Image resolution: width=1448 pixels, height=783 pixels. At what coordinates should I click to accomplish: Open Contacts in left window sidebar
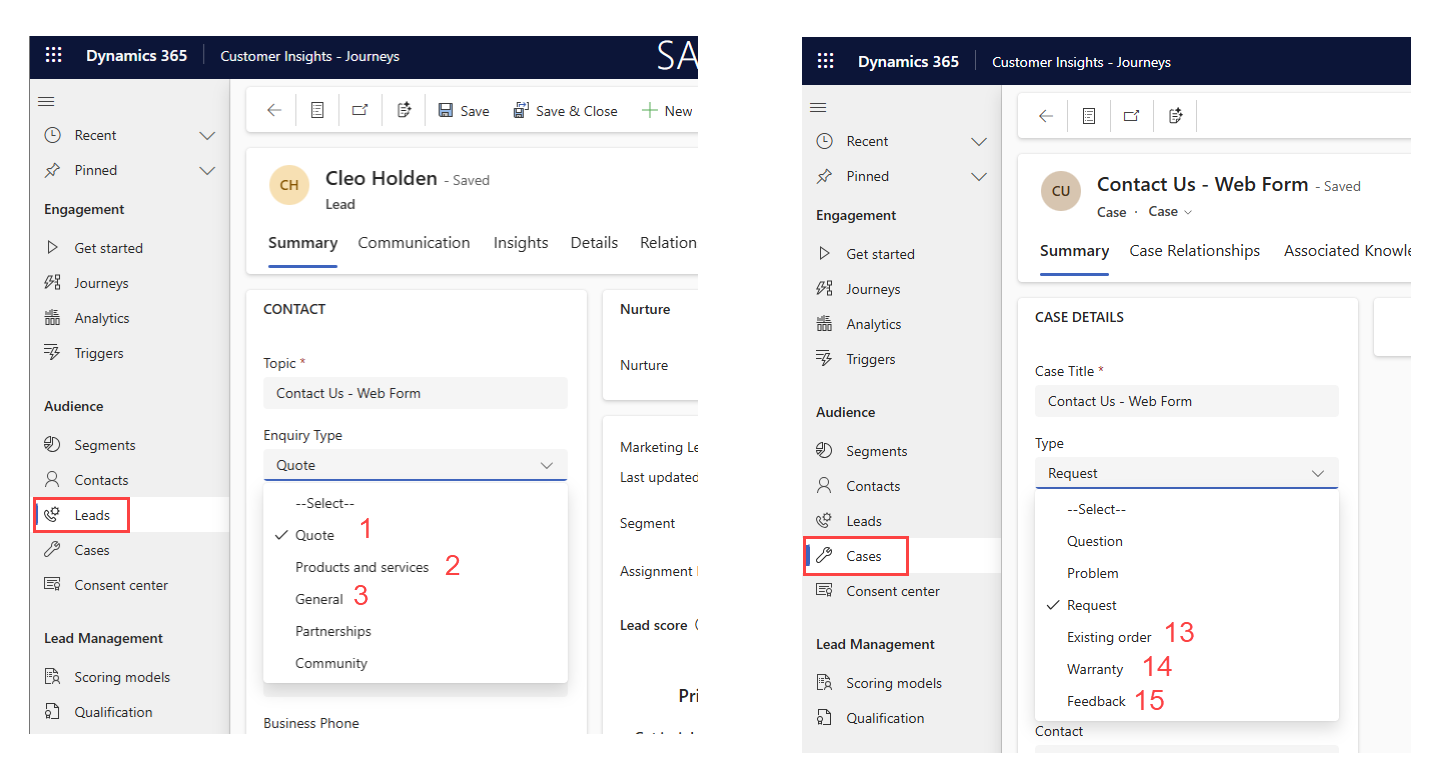101,480
